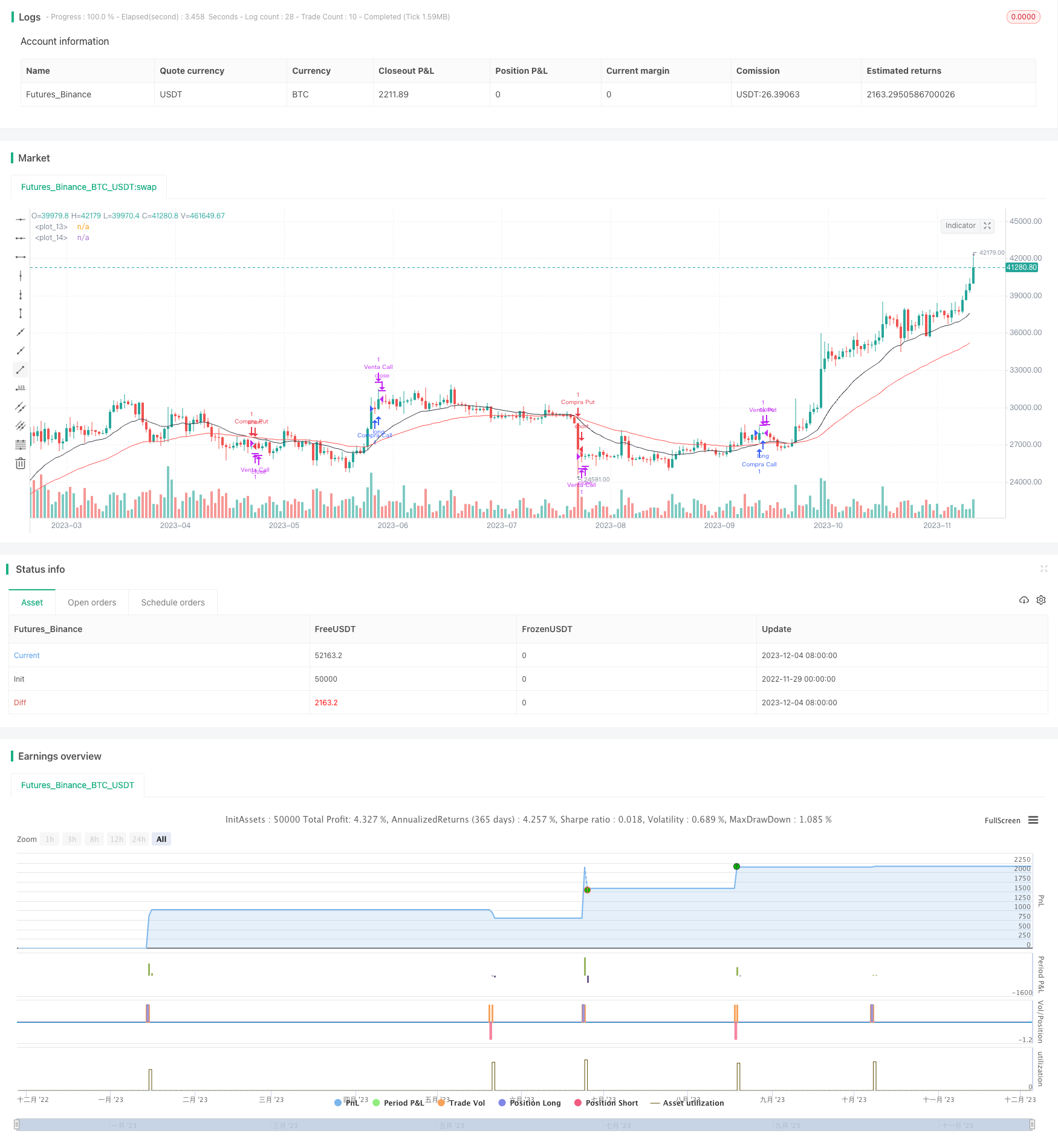Toggle the Position Short legend series
Image resolution: width=1058 pixels, height=1148 pixels.
[x=606, y=1103]
